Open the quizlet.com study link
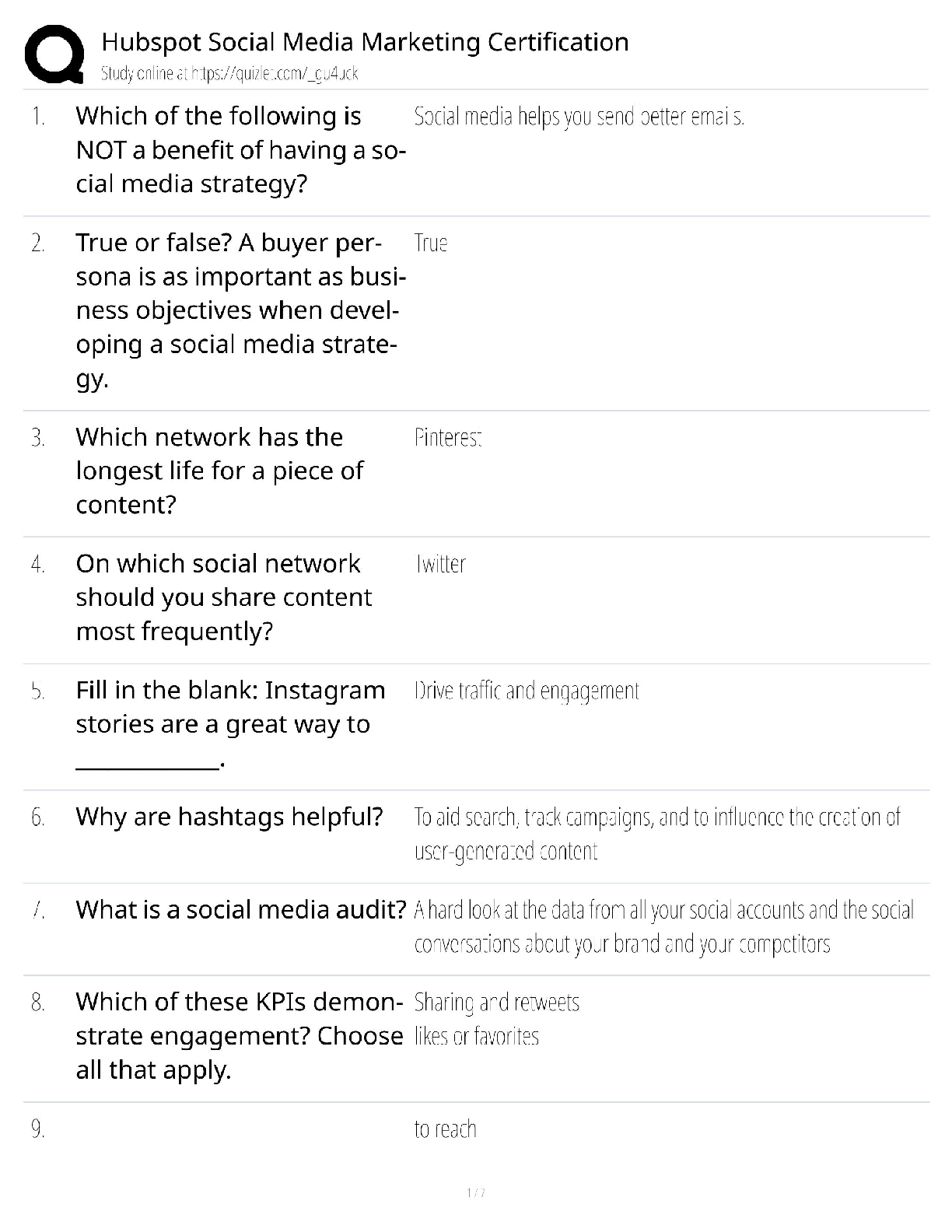 [x=229, y=74]
